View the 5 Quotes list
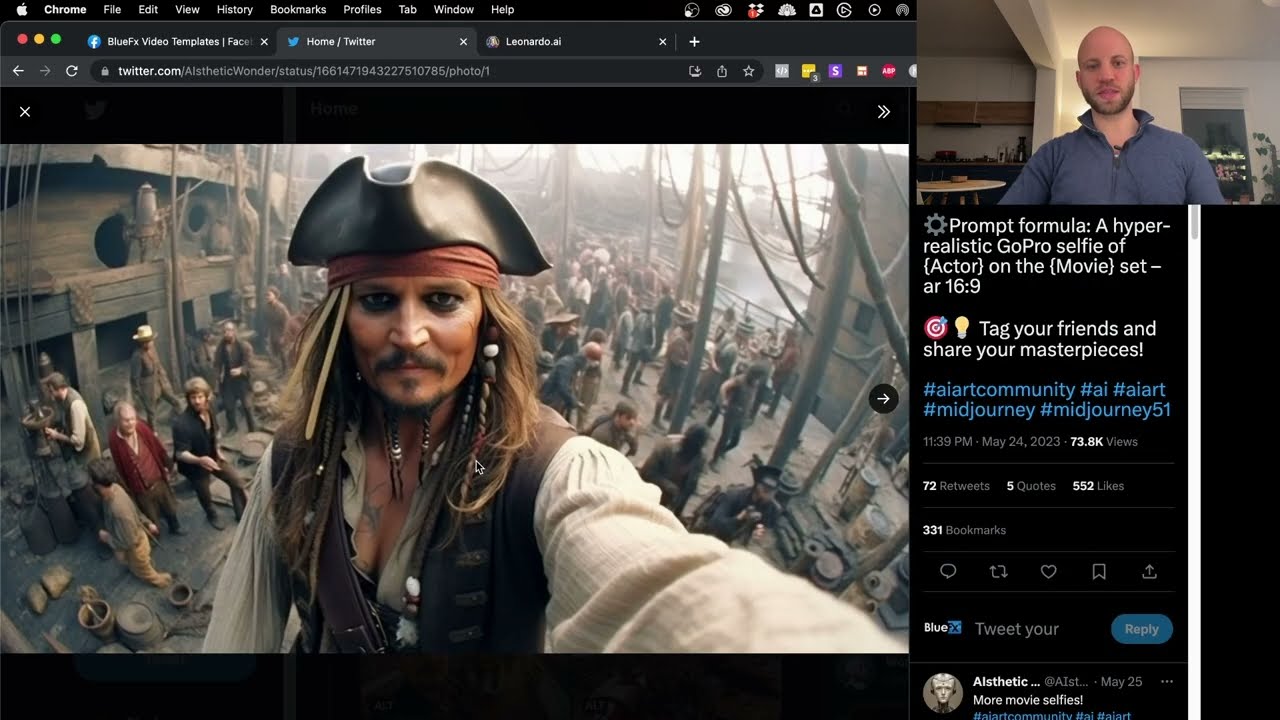Viewport: 1280px width, 720px height. 1031,486
